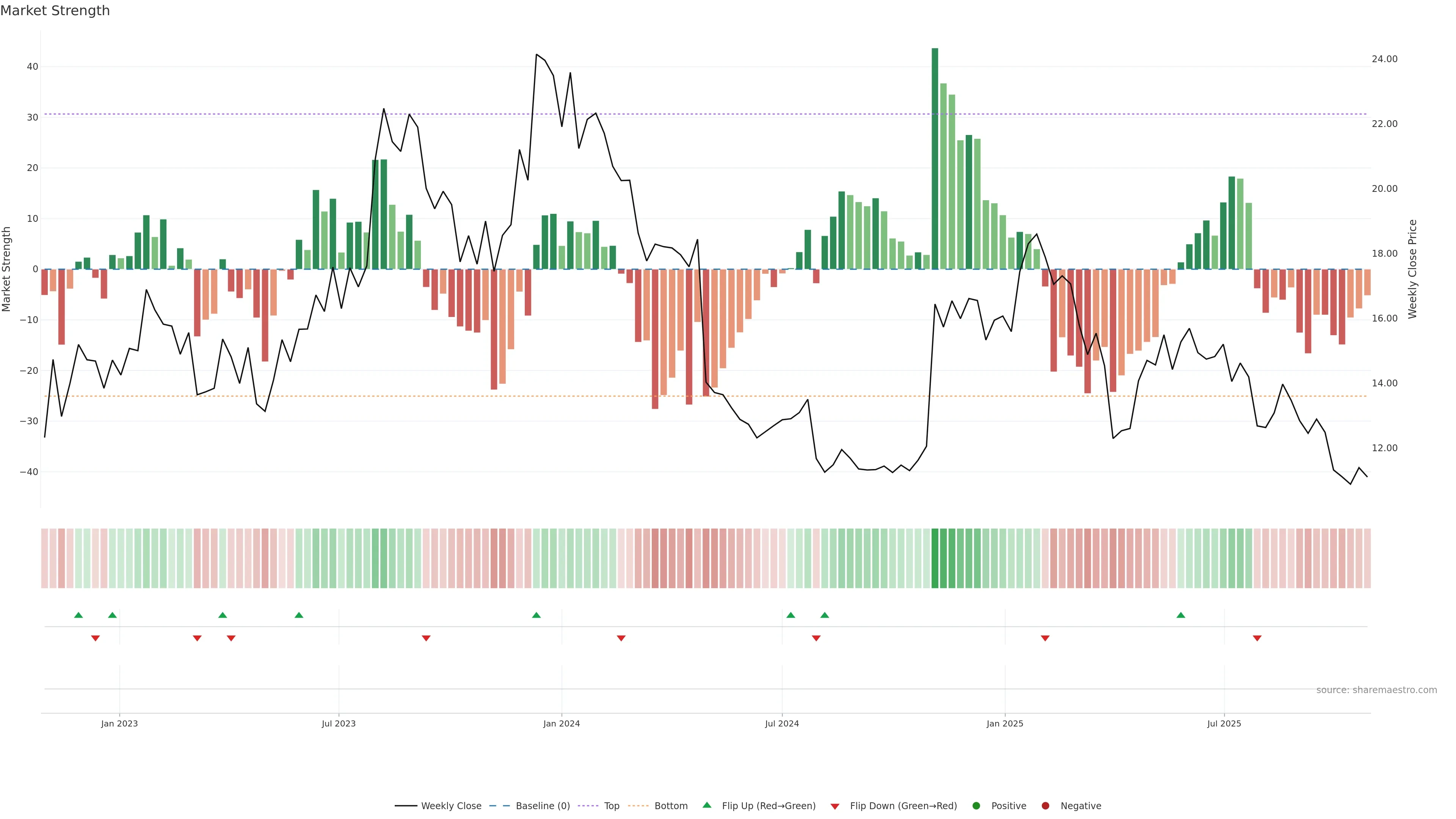Click the last red flip-down marker after Jul 2025
Screen dimensions: 1456x819
[1257, 638]
